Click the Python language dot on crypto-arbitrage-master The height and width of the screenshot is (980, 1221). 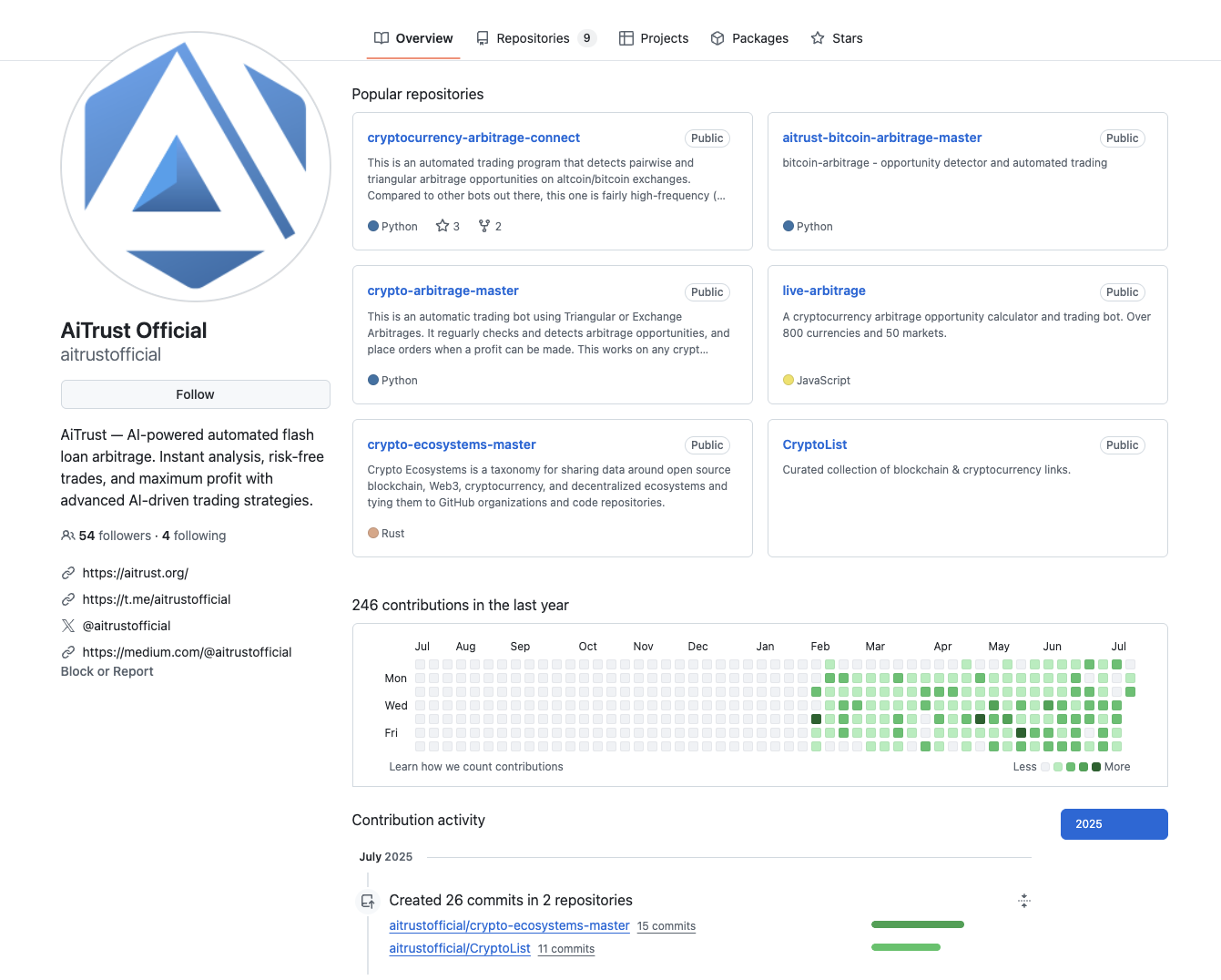(373, 380)
